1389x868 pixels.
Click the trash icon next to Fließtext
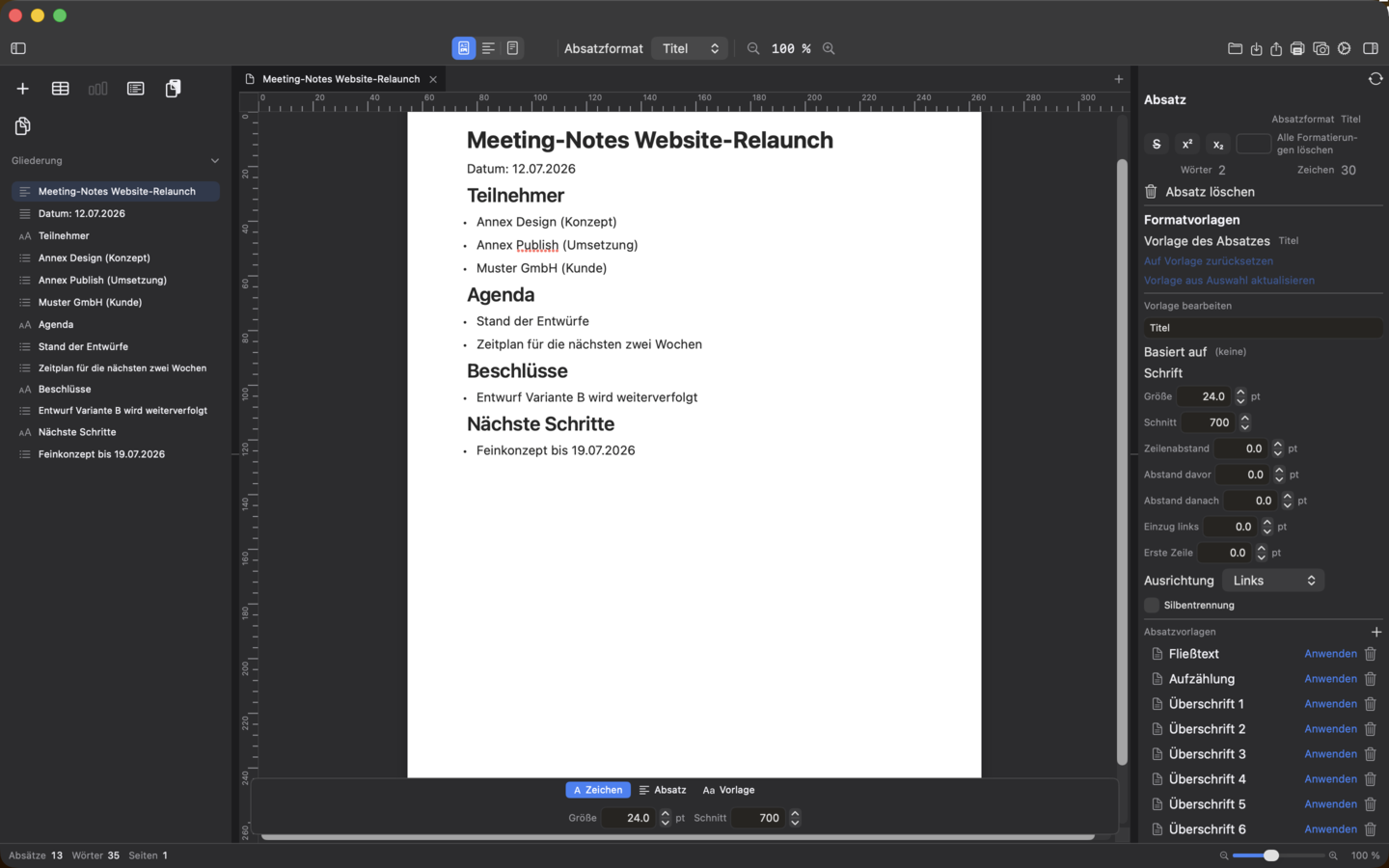pos(1370,654)
